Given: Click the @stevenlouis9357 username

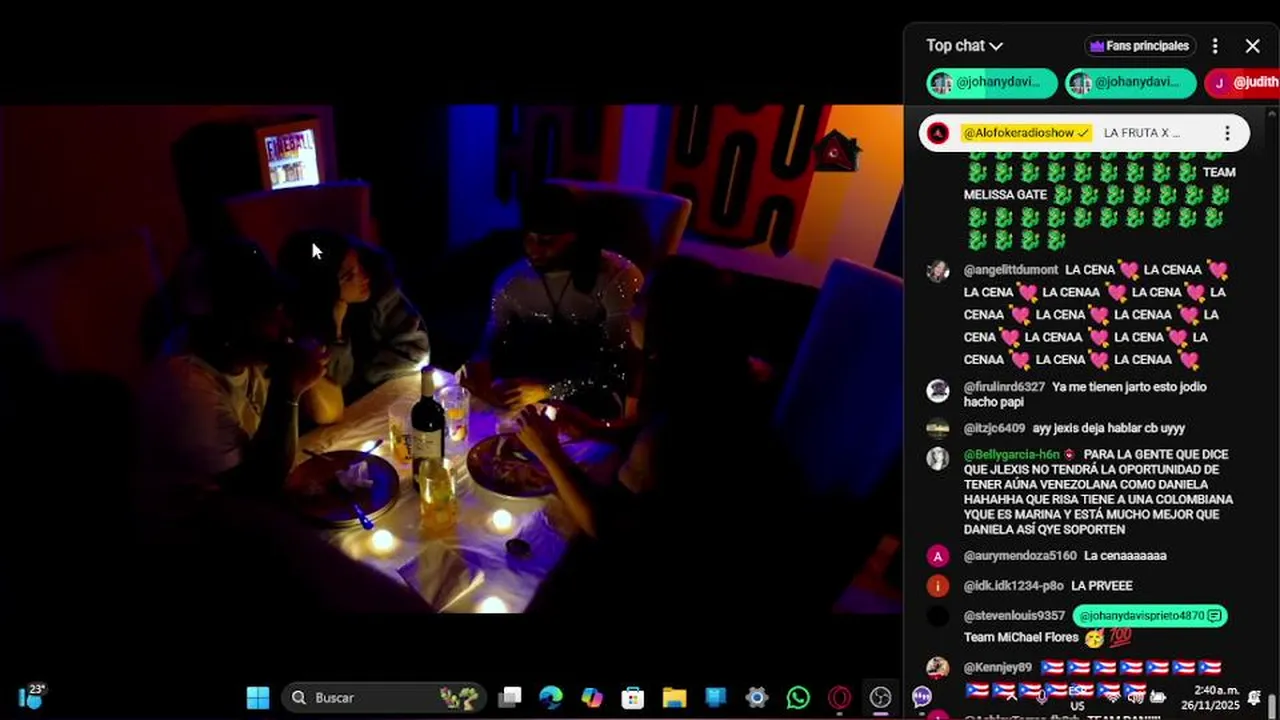Looking at the screenshot, I should 1014,616.
